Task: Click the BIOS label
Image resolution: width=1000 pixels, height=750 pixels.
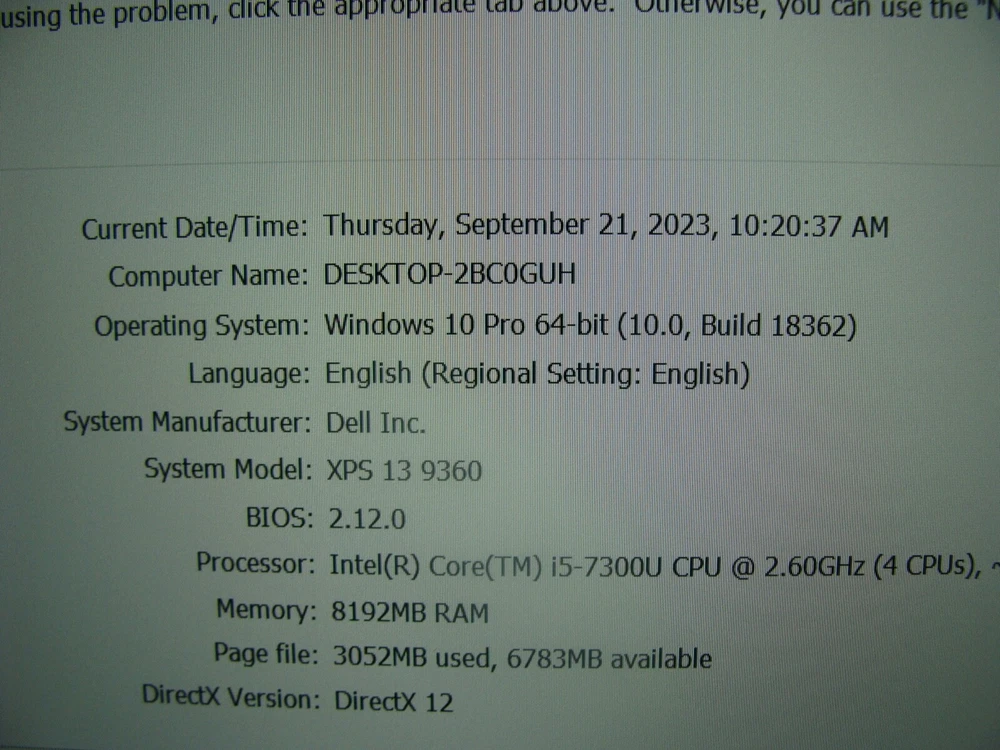Action: pyautogui.click(x=280, y=518)
